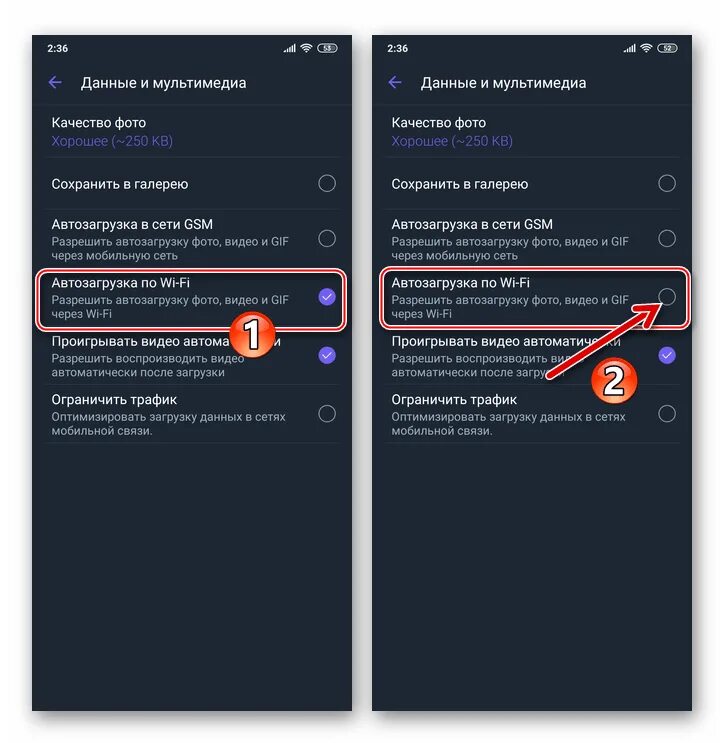Uncheck auto-play video on right screen

click(667, 355)
